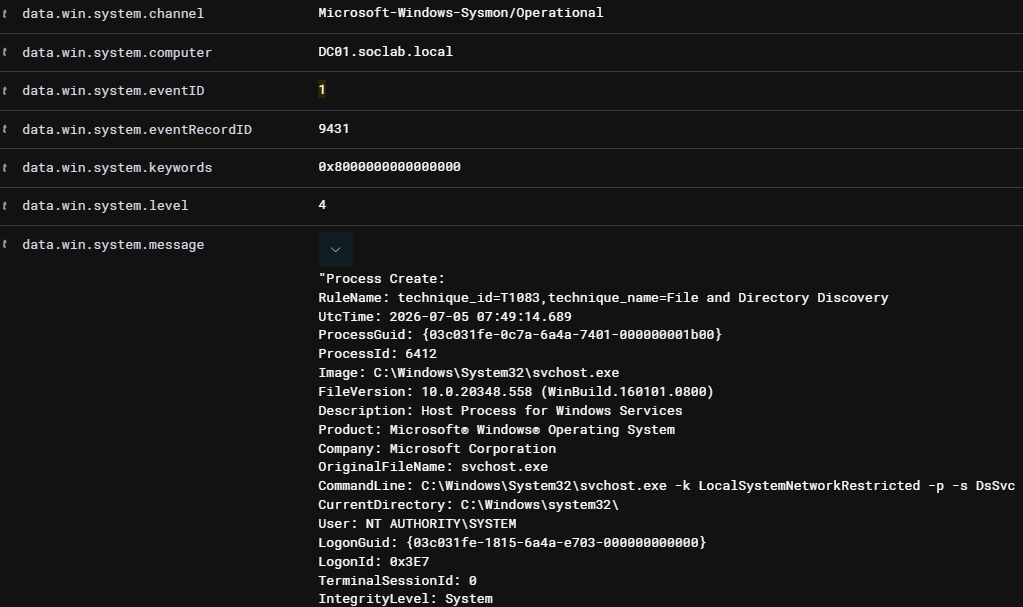
Task: Click the highlighted eventID value 1
Action: [322, 89]
